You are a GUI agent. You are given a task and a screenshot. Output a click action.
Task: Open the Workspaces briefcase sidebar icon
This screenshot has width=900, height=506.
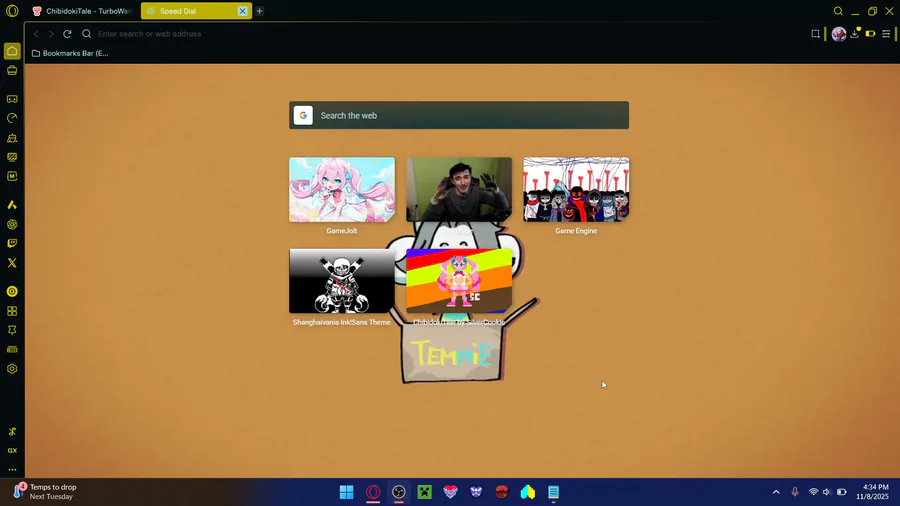[12, 71]
